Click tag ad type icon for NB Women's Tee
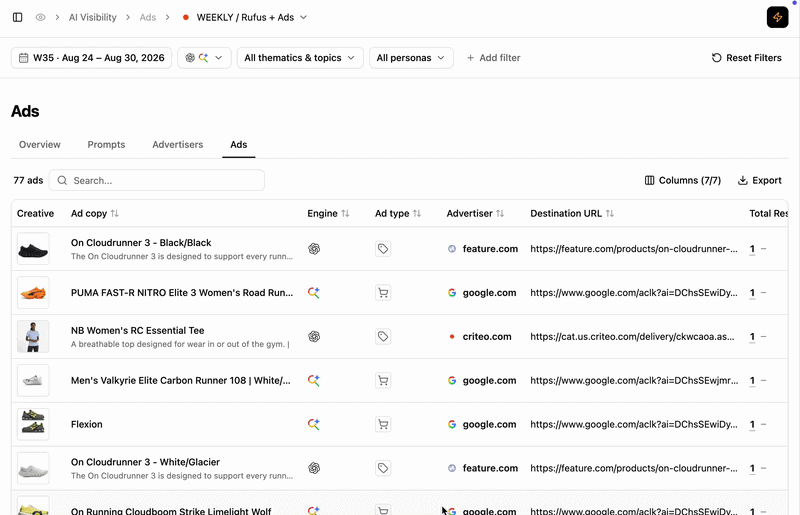The height and width of the screenshot is (515, 800). [x=383, y=336]
